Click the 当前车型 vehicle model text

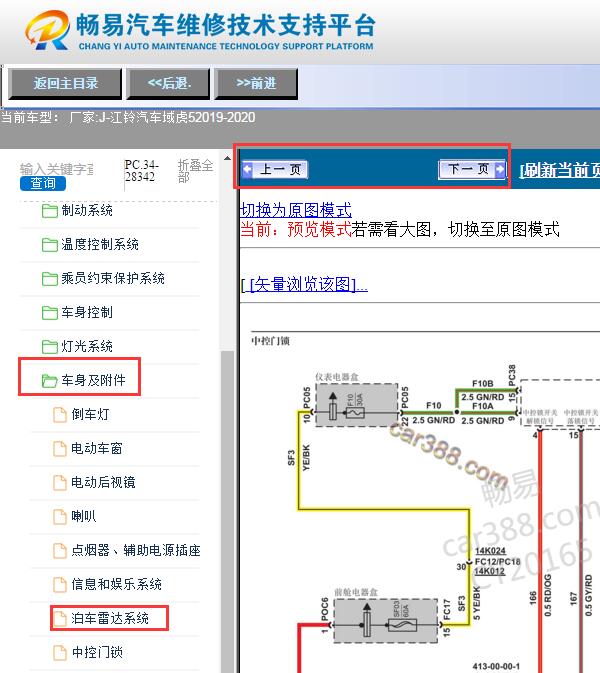point(128,117)
